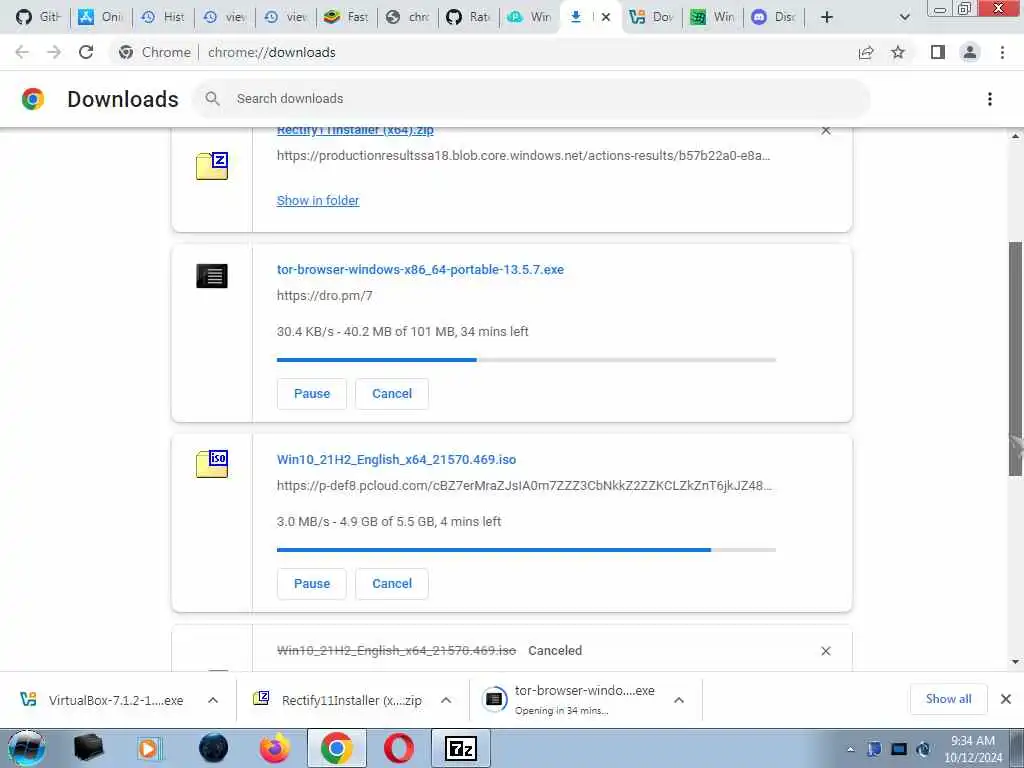Viewport: 1024px width, 768px height.
Task: Pause the Win10_21H2 ISO download
Action: [312, 584]
